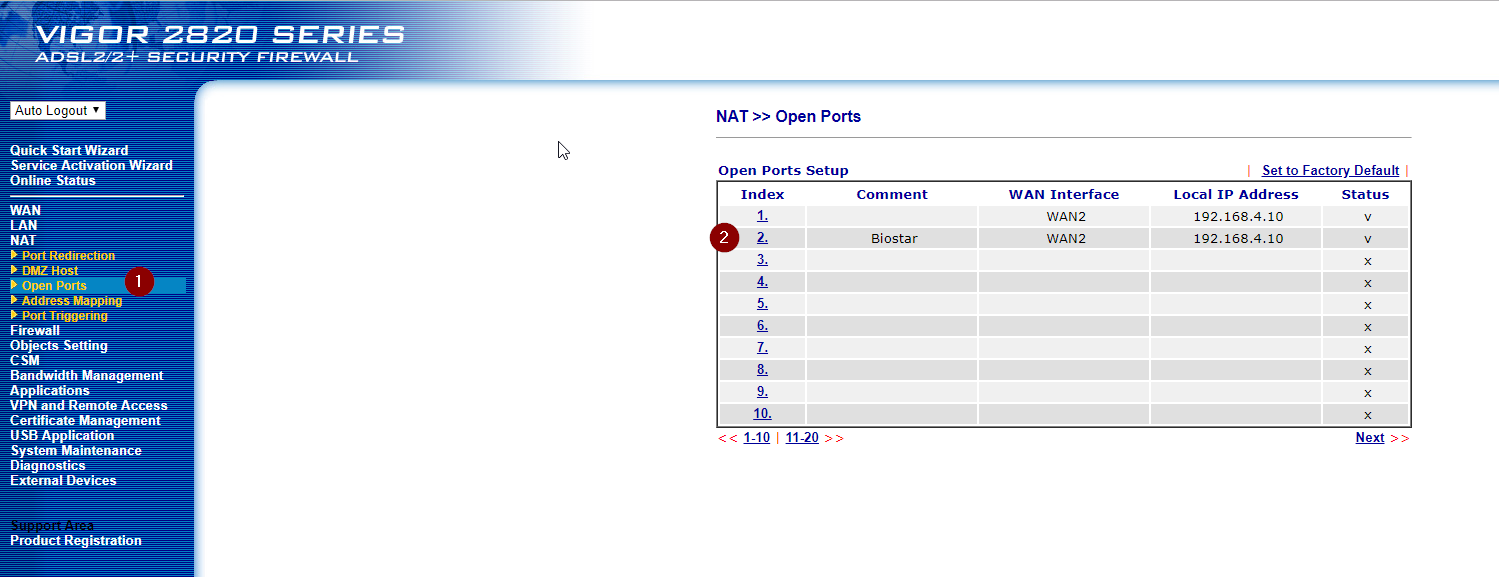Go to Port Triggering
The width and height of the screenshot is (1499, 577).
point(64,316)
